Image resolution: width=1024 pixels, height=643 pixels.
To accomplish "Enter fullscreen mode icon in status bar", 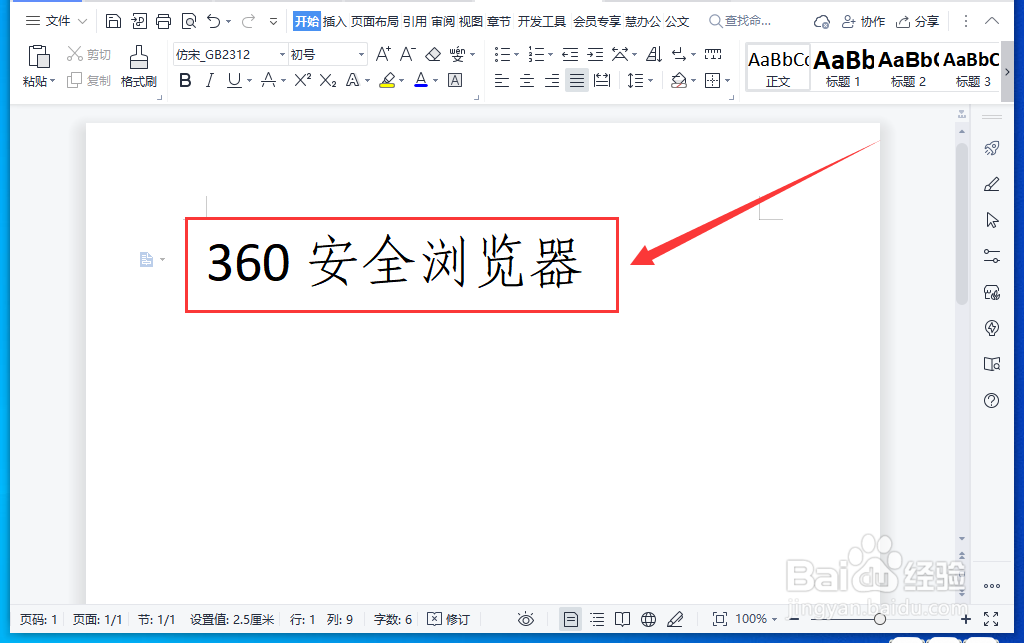I will coord(991,619).
